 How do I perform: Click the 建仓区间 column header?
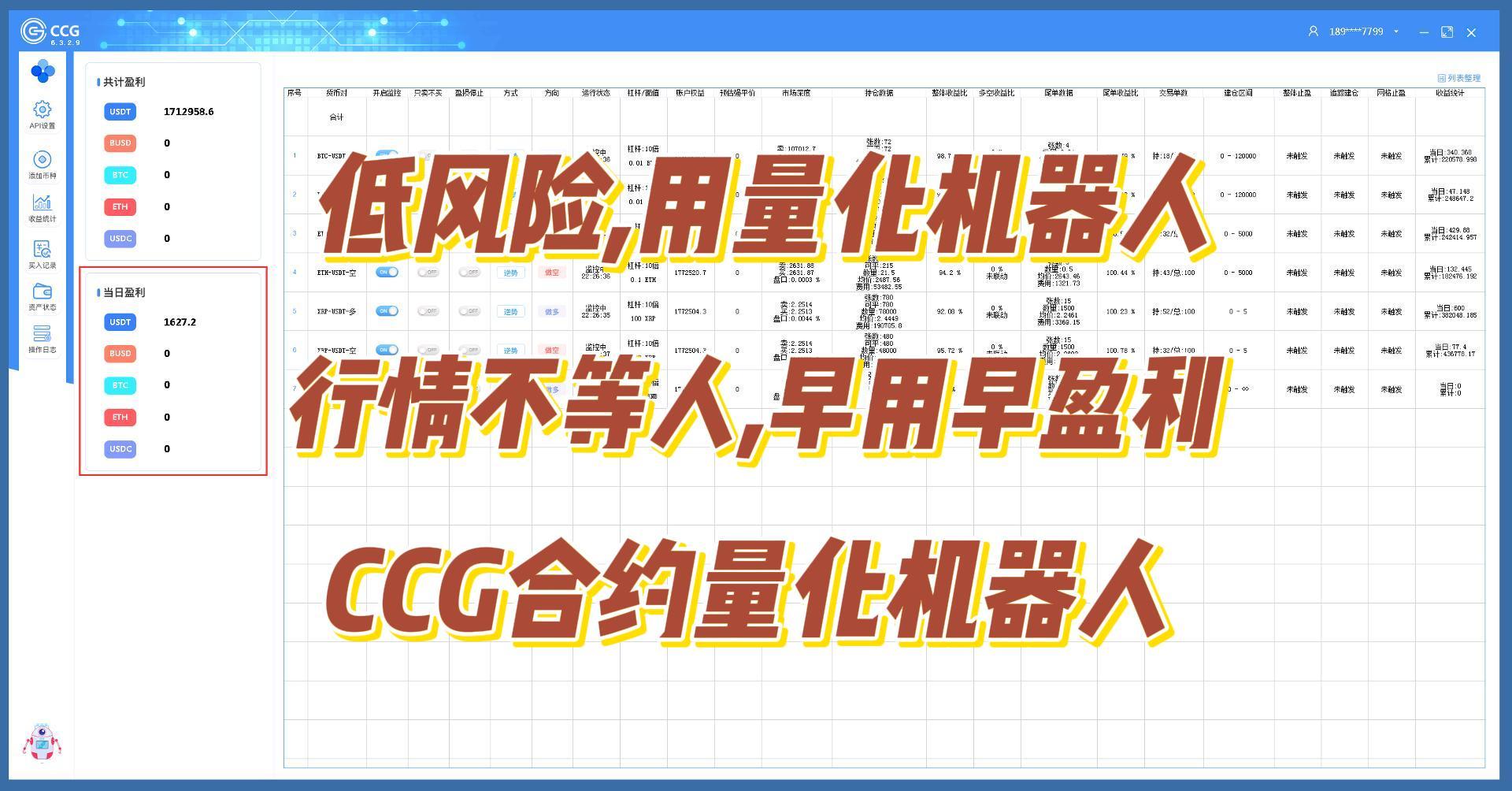pyautogui.click(x=1238, y=93)
